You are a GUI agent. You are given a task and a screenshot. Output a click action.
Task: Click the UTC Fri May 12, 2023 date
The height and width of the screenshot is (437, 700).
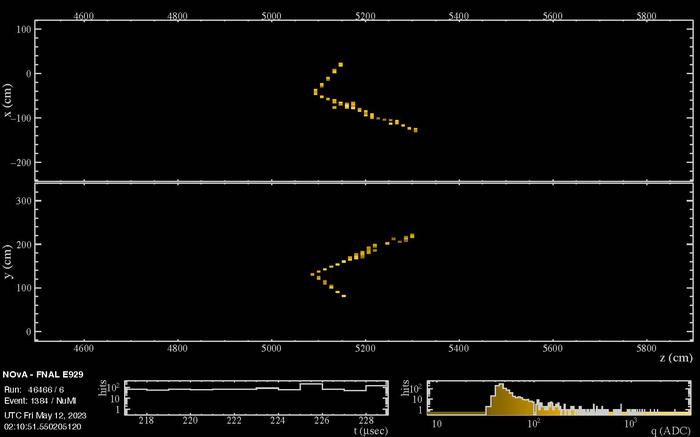pos(44,414)
